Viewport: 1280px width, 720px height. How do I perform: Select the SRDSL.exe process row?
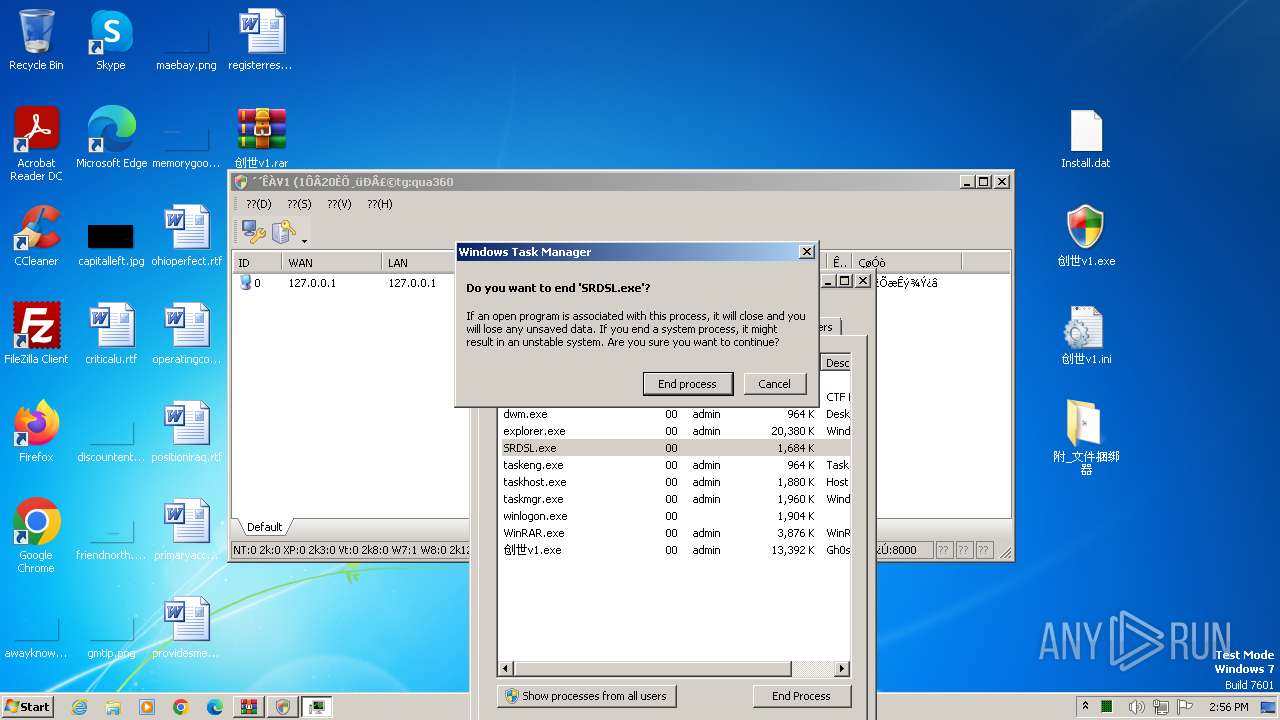click(x=675, y=448)
